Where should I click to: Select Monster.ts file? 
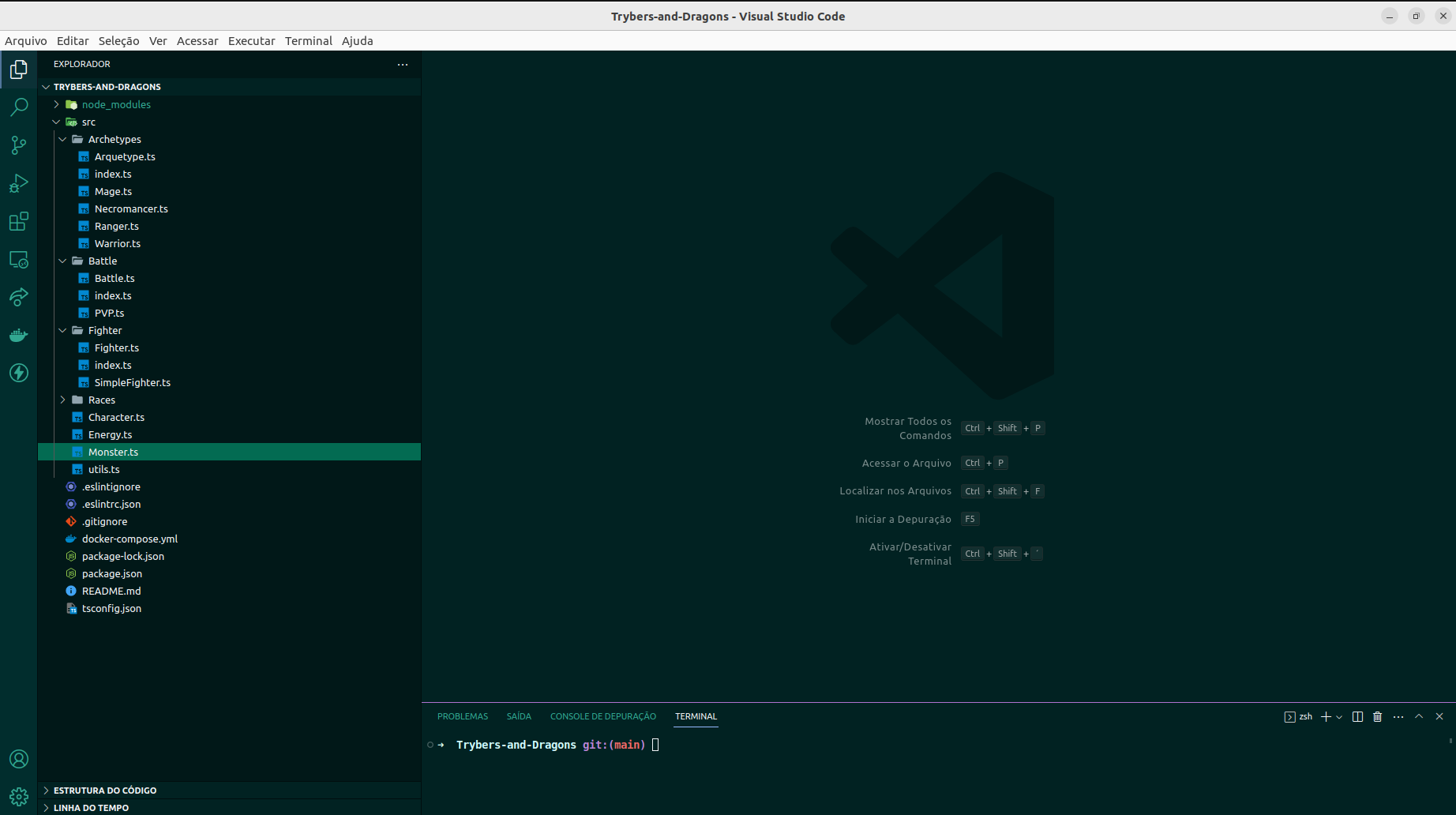tap(229, 452)
